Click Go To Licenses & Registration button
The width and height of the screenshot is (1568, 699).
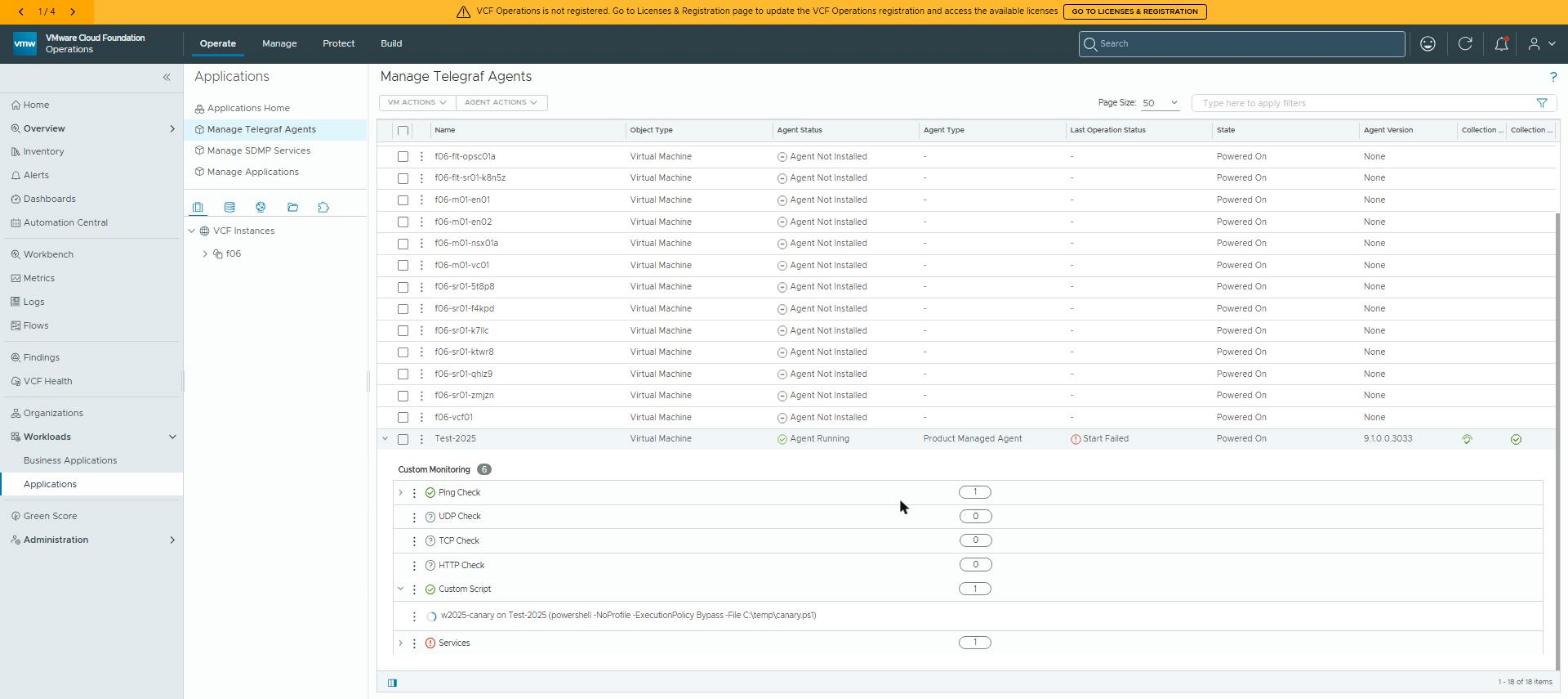1134,12
